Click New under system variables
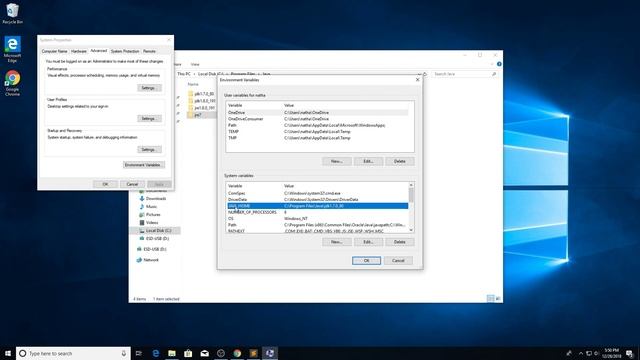The image size is (640, 360). click(x=337, y=242)
